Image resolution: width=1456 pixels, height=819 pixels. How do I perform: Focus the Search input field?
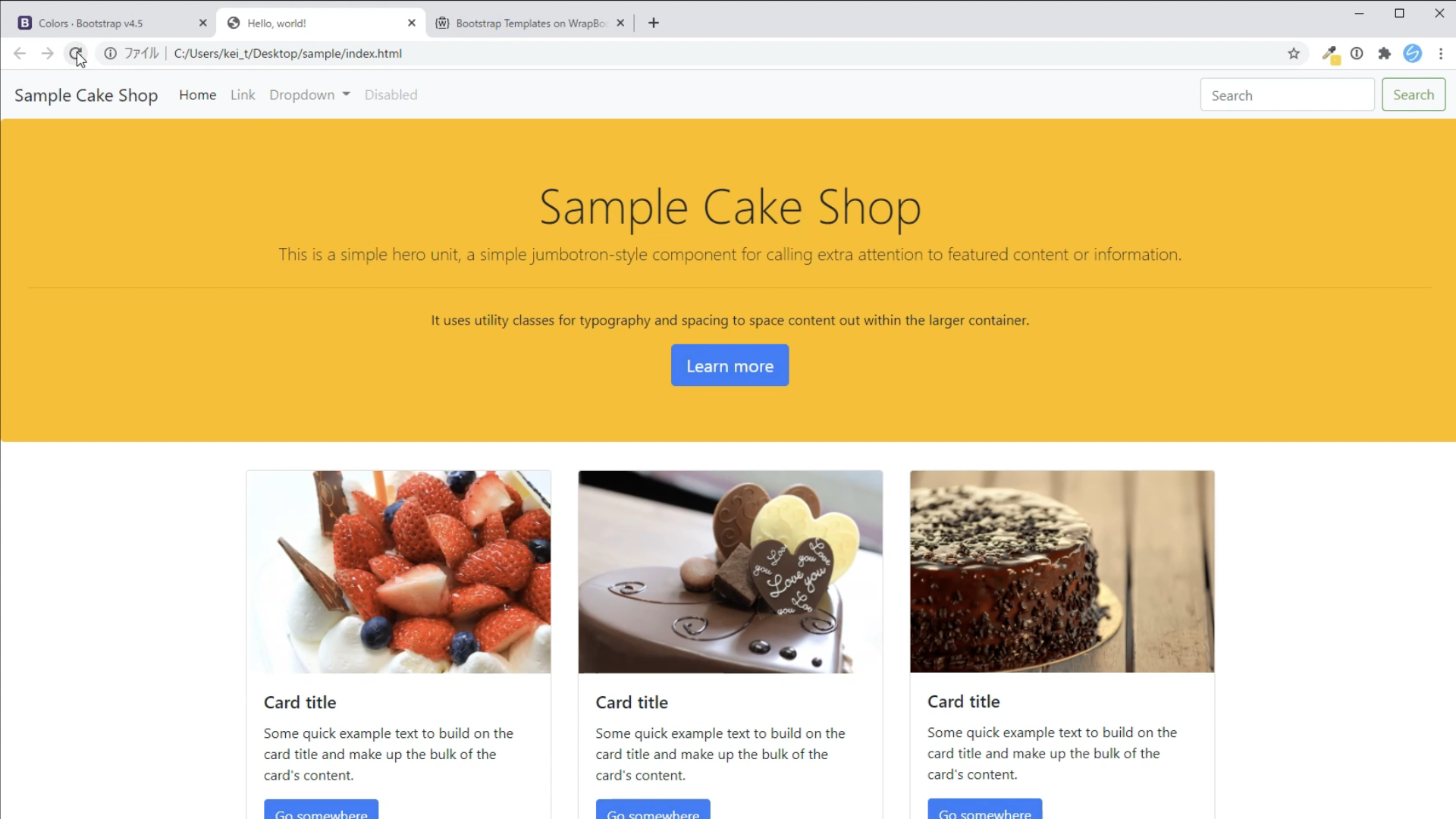click(x=1287, y=95)
